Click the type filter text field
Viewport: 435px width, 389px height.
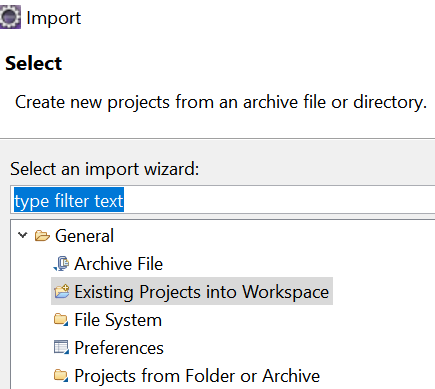pyautogui.click(x=223, y=200)
